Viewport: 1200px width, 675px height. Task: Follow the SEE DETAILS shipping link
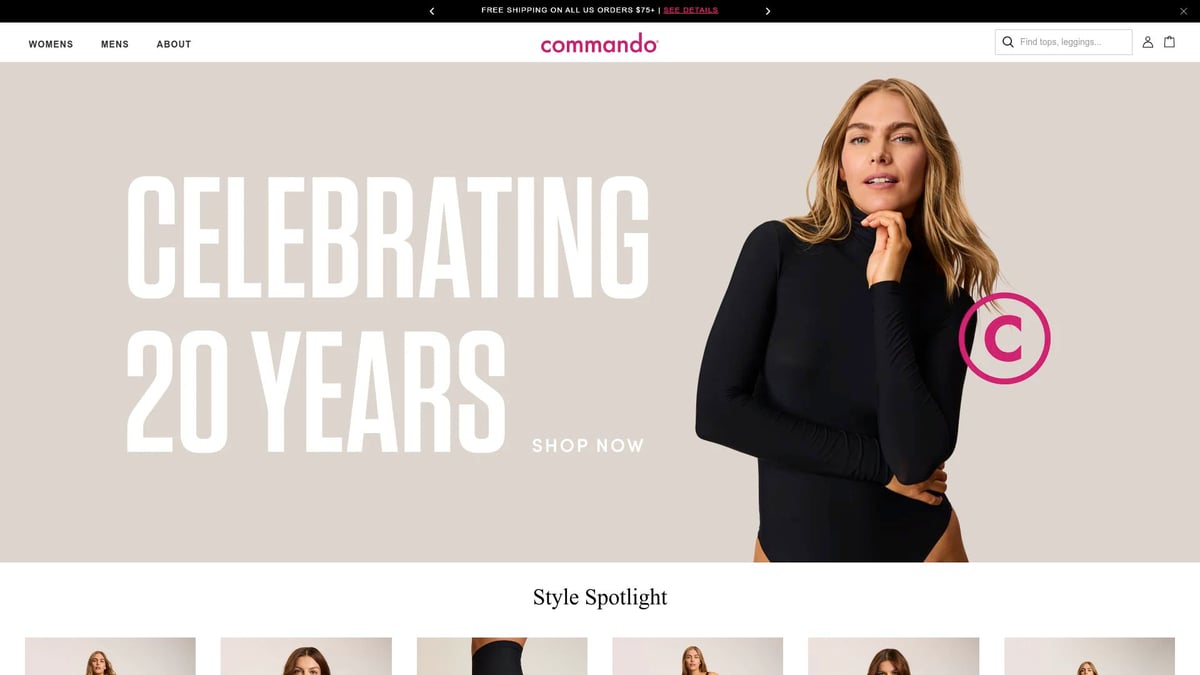(690, 10)
